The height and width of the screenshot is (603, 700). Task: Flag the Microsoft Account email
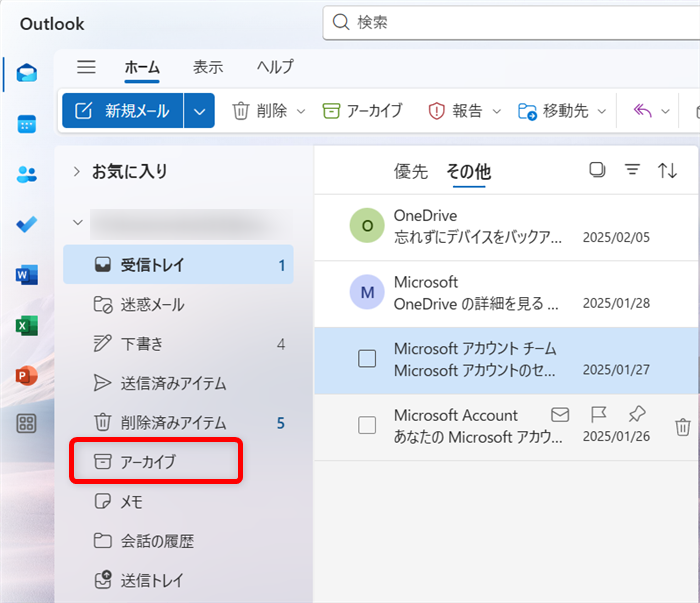598,414
